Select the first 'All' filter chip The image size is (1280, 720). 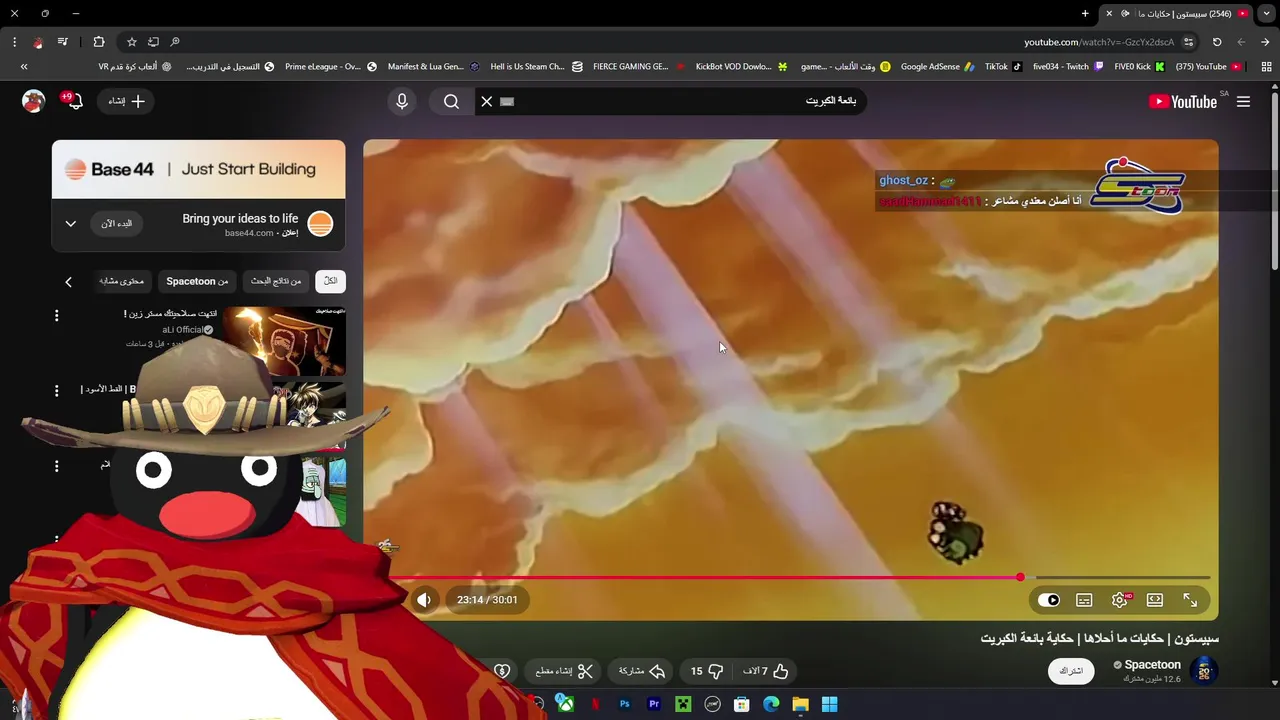[x=330, y=281]
